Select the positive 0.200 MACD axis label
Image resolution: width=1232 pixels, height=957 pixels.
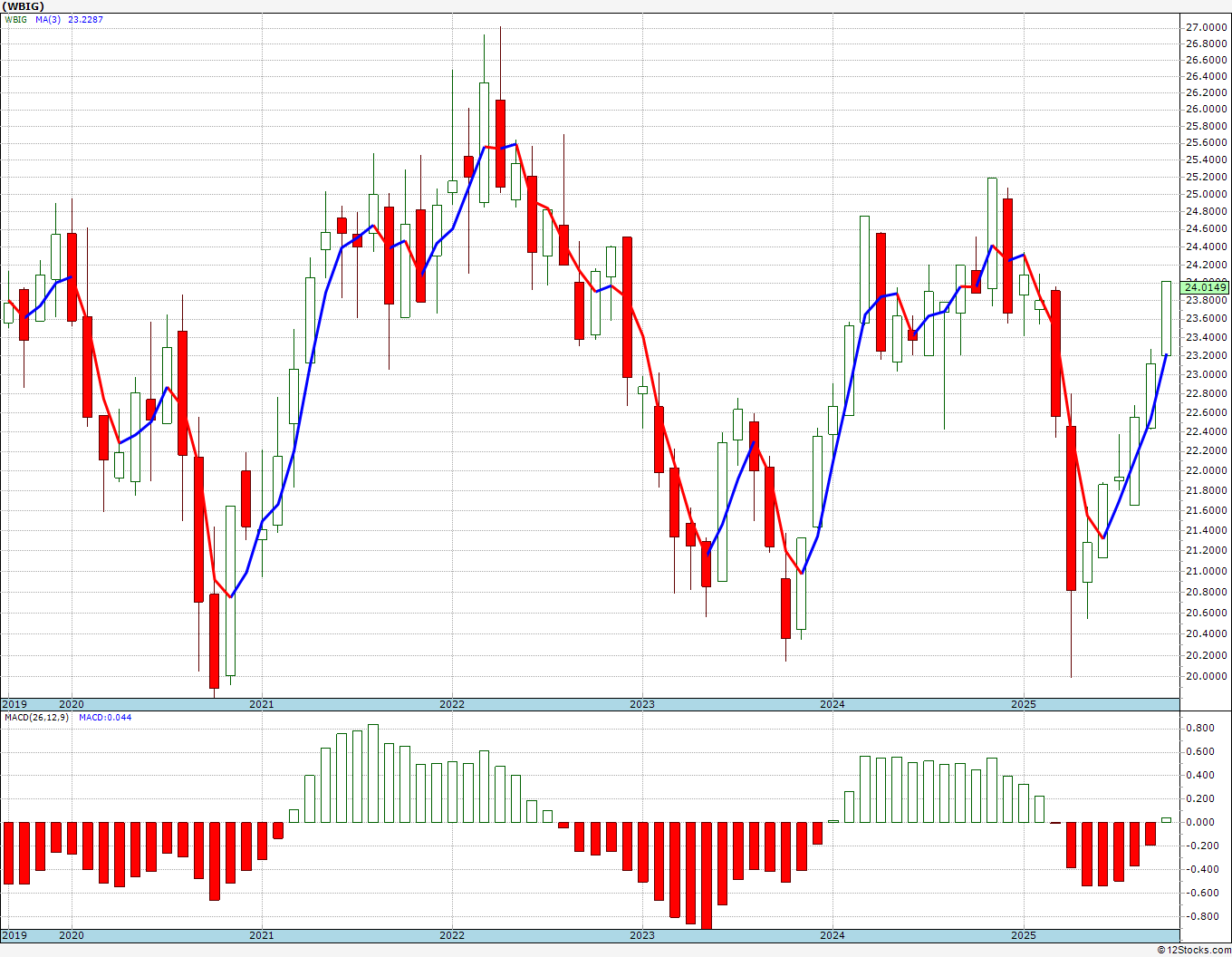tap(1200, 798)
